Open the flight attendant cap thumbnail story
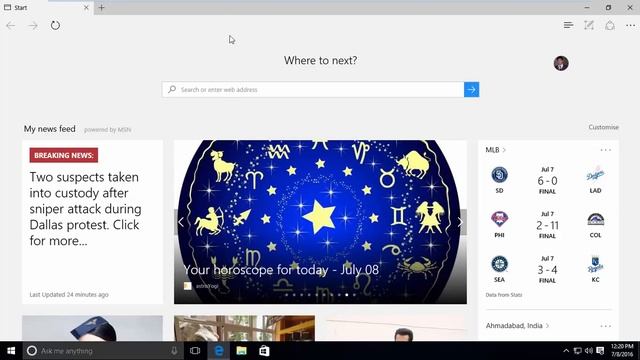This screenshot has width=640, height=360. (x=92, y=328)
